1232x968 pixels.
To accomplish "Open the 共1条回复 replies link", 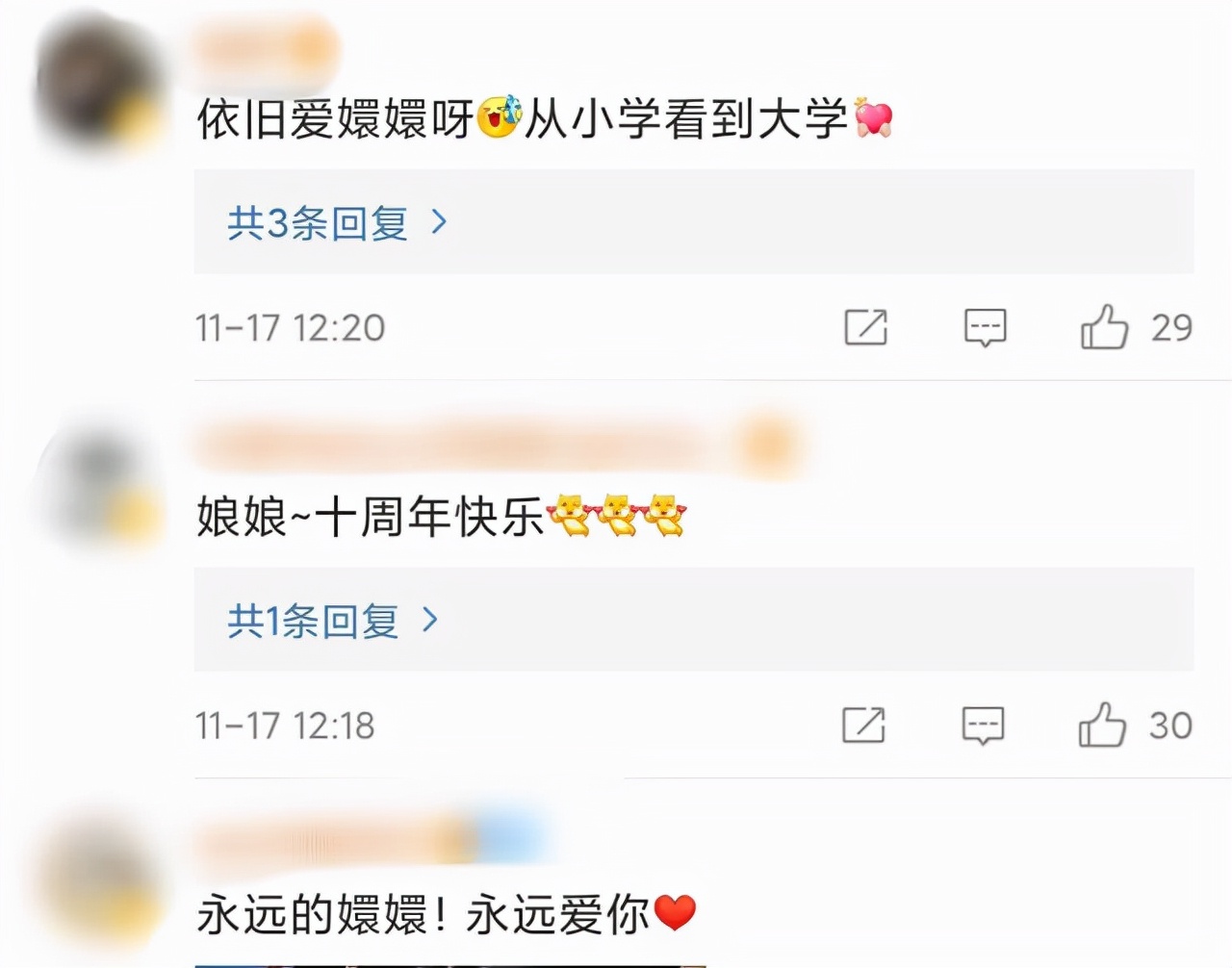I will pos(313,621).
